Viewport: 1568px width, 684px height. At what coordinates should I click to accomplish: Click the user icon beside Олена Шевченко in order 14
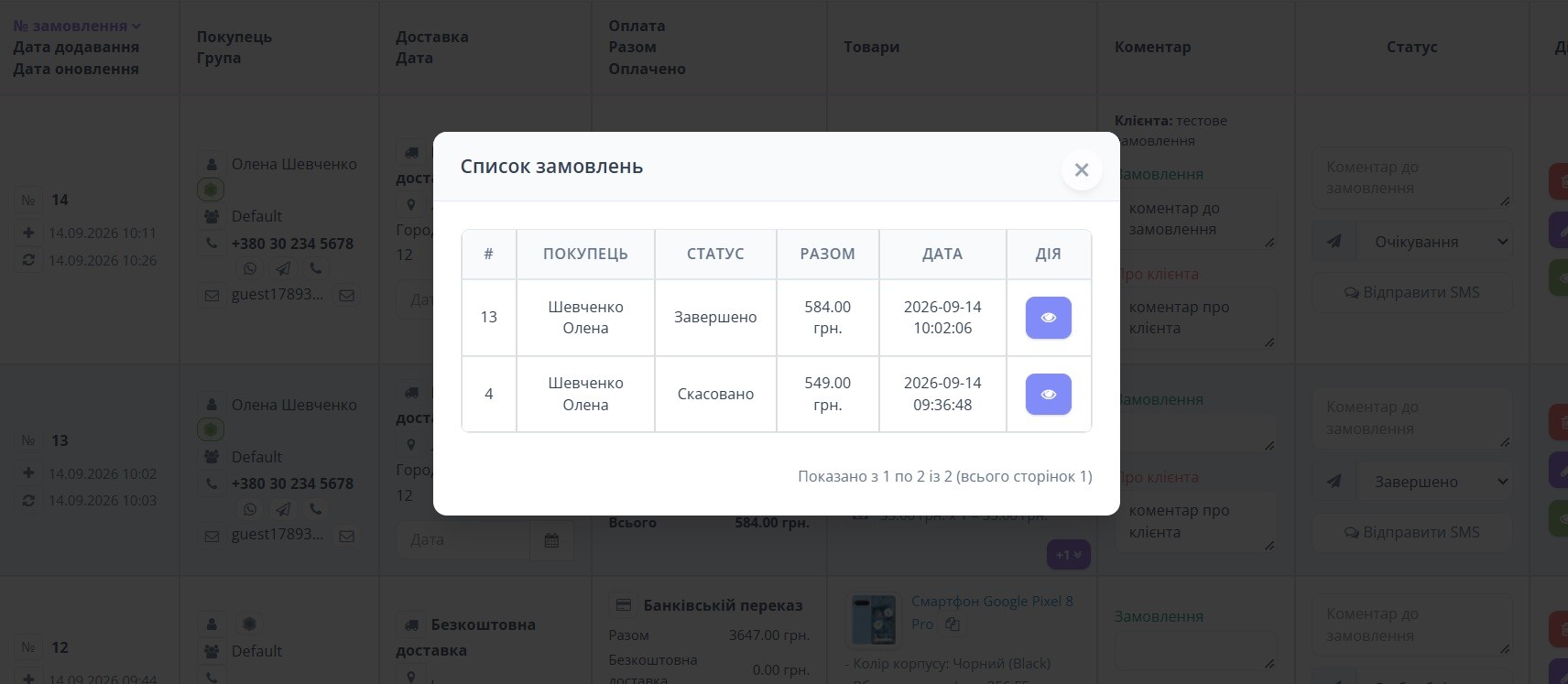212,165
